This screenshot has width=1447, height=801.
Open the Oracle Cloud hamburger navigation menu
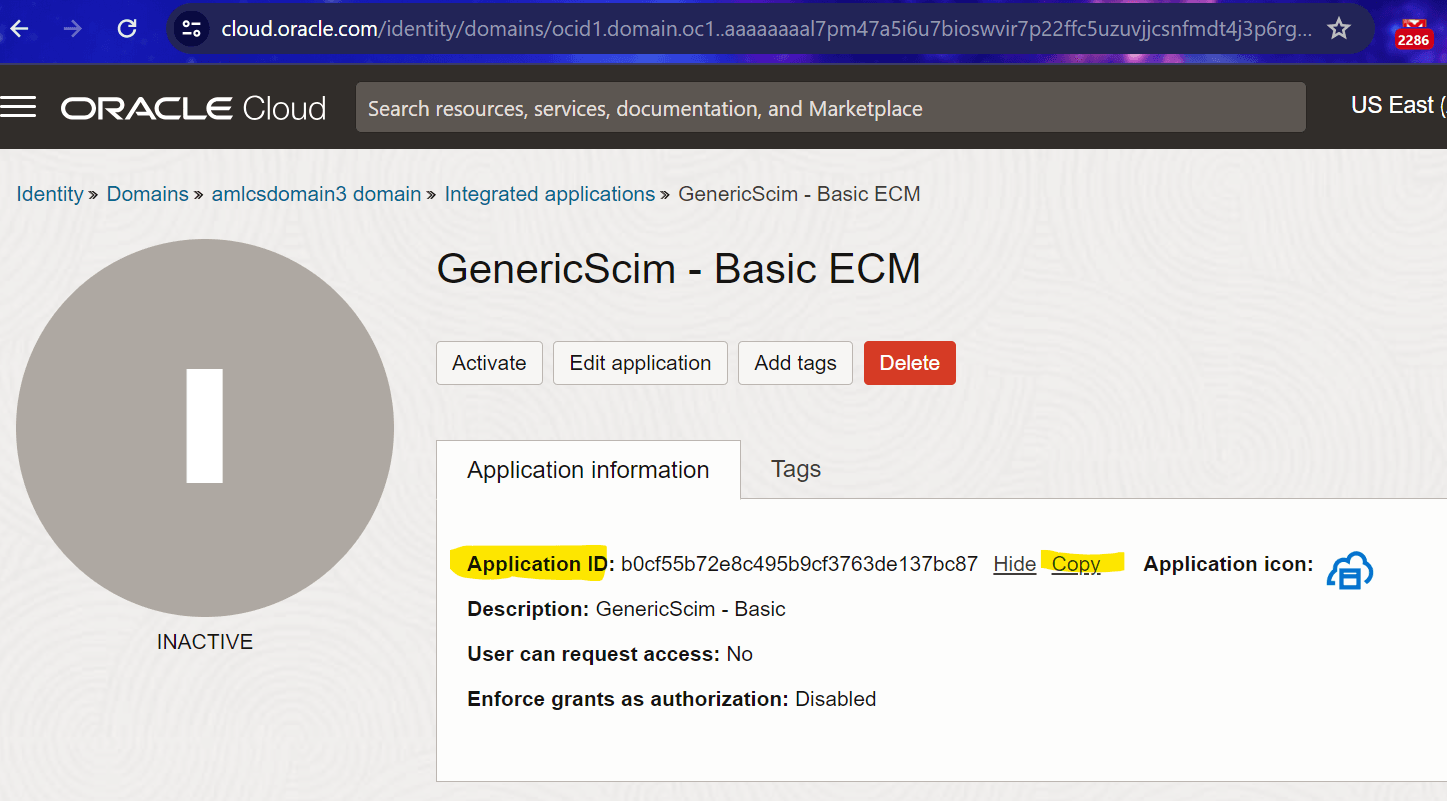coord(18,107)
